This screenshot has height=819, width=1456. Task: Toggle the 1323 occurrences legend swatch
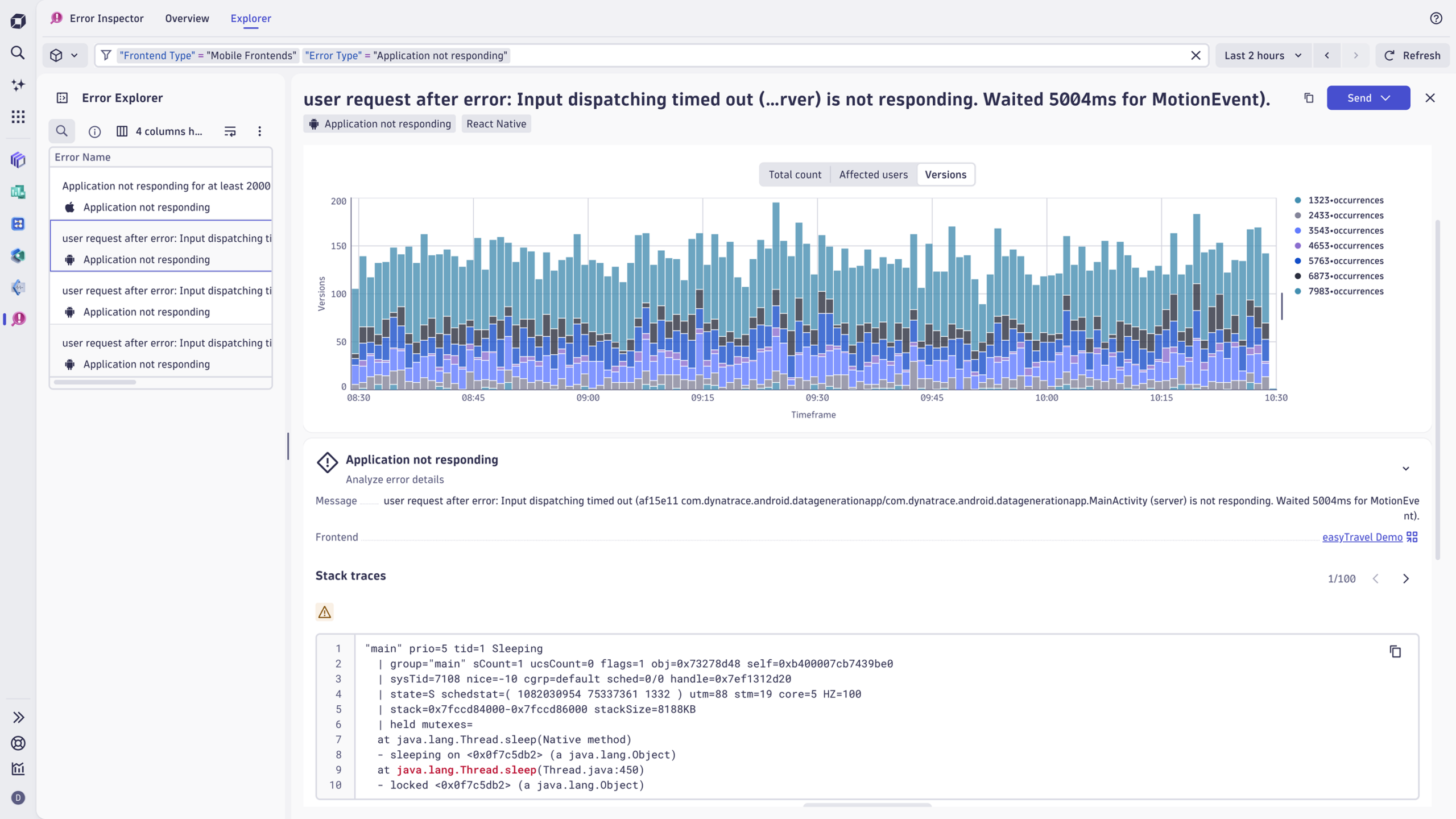tap(1298, 200)
